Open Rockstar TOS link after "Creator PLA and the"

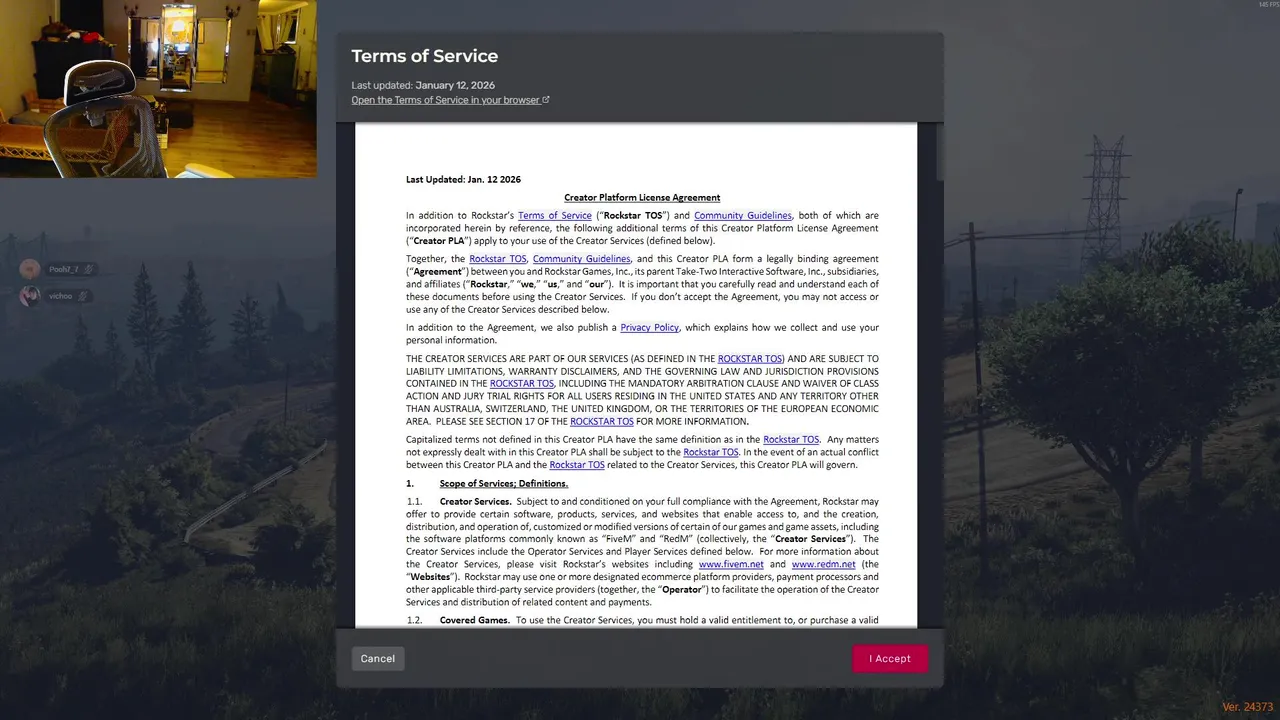pyautogui.click(x=577, y=465)
